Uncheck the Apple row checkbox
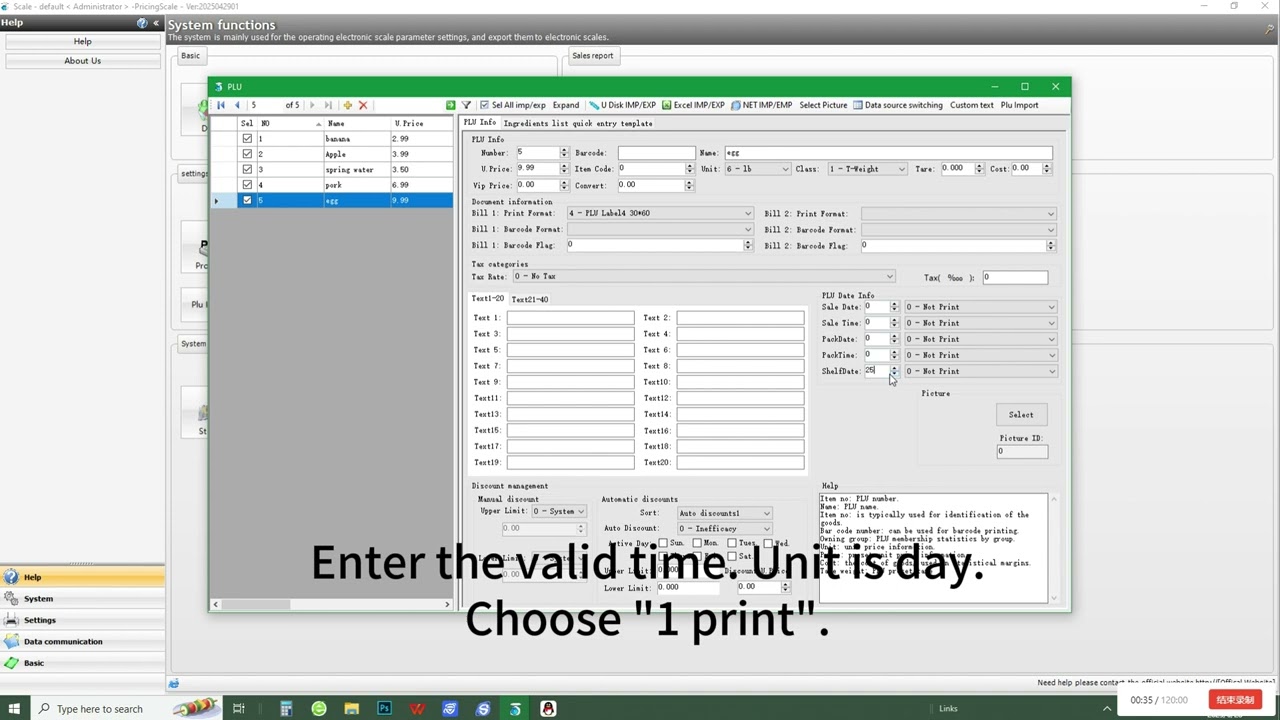Image resolution: width=1280 pixels, height=720 pixels. [247, 154]
